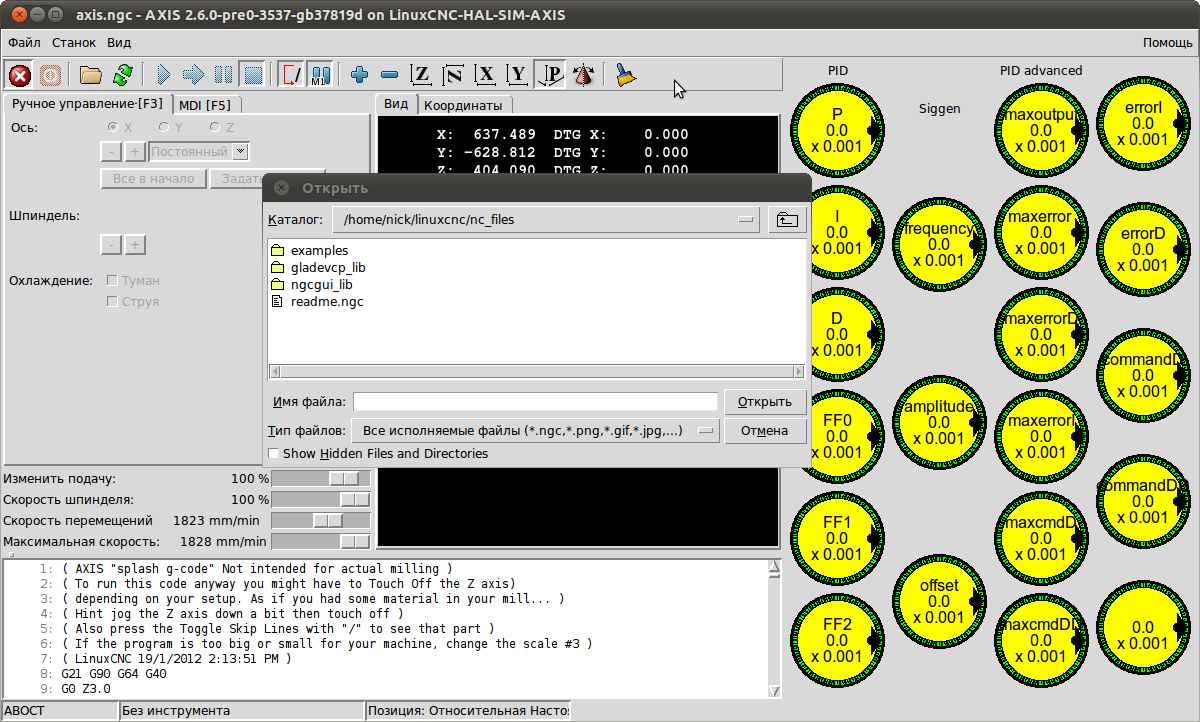Click the G-code listing scroll down arrow
The height and width of the screenshot is (722, 1200).
(774, 691)
